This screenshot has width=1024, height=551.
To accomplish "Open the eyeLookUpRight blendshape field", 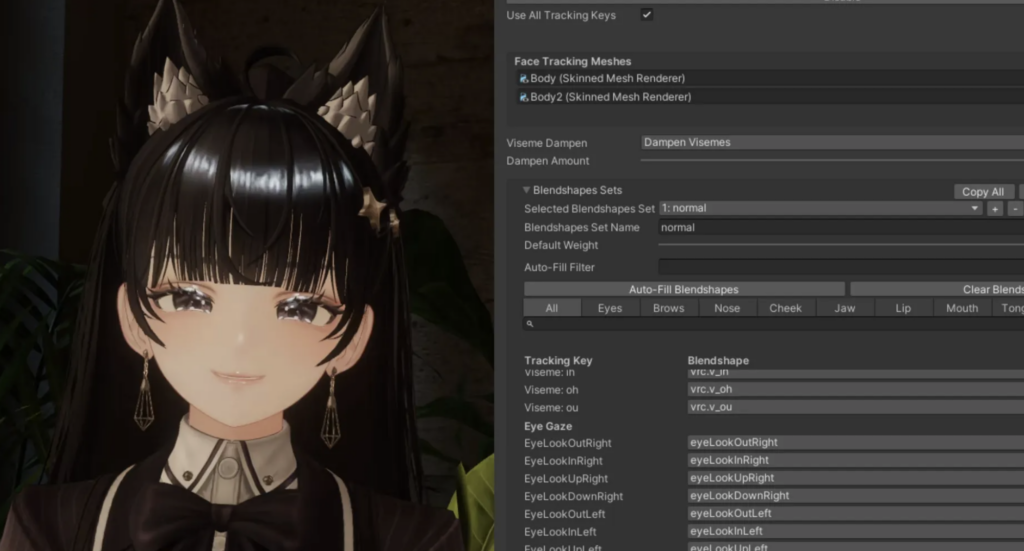I will point(856,478).
